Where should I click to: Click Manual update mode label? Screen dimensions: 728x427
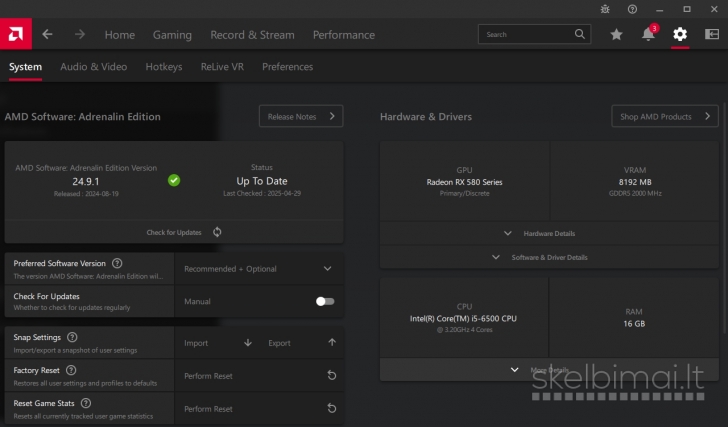coord(197,302)
